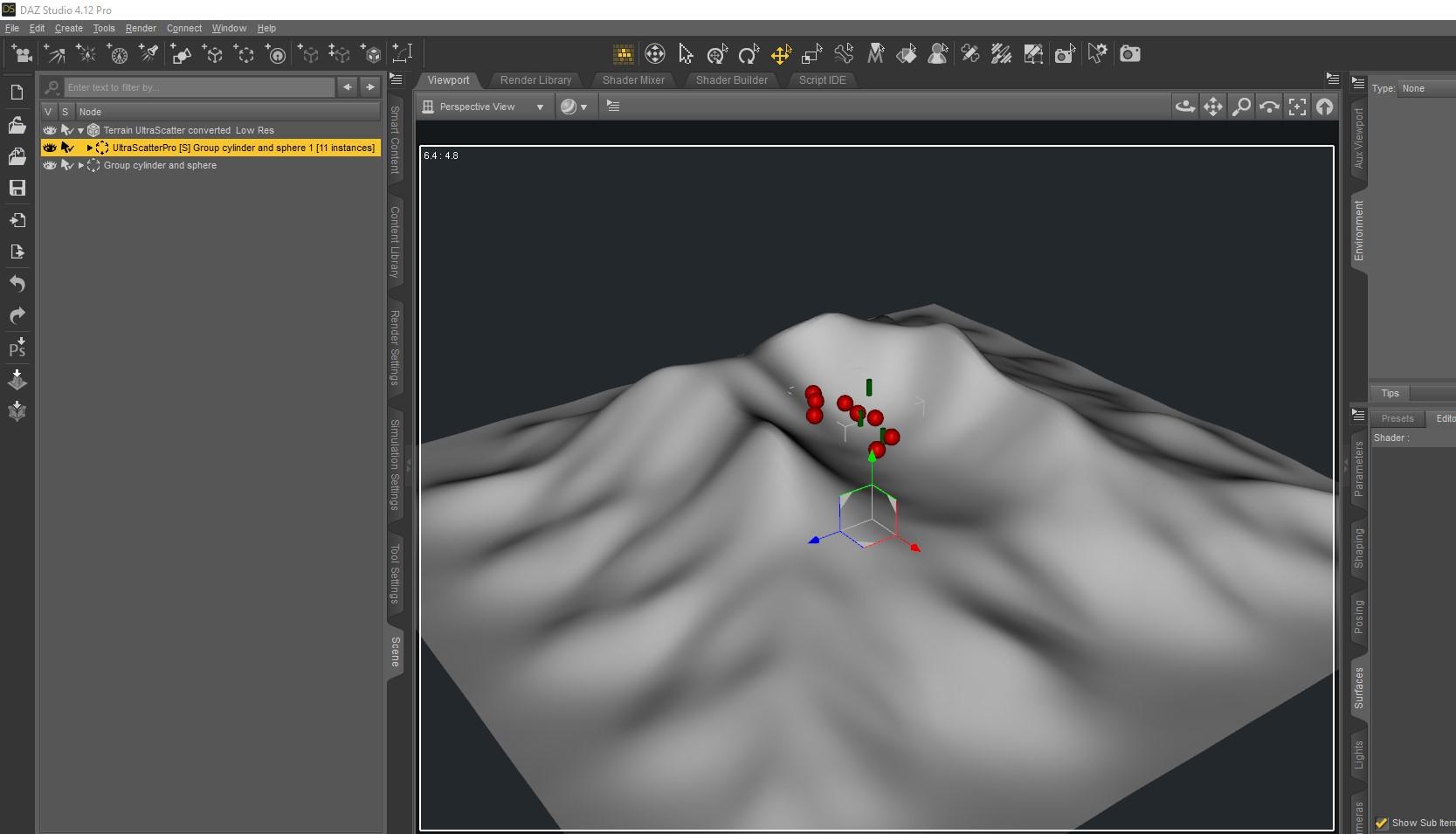
Task: Create a new group node
Action: [244, 54]
